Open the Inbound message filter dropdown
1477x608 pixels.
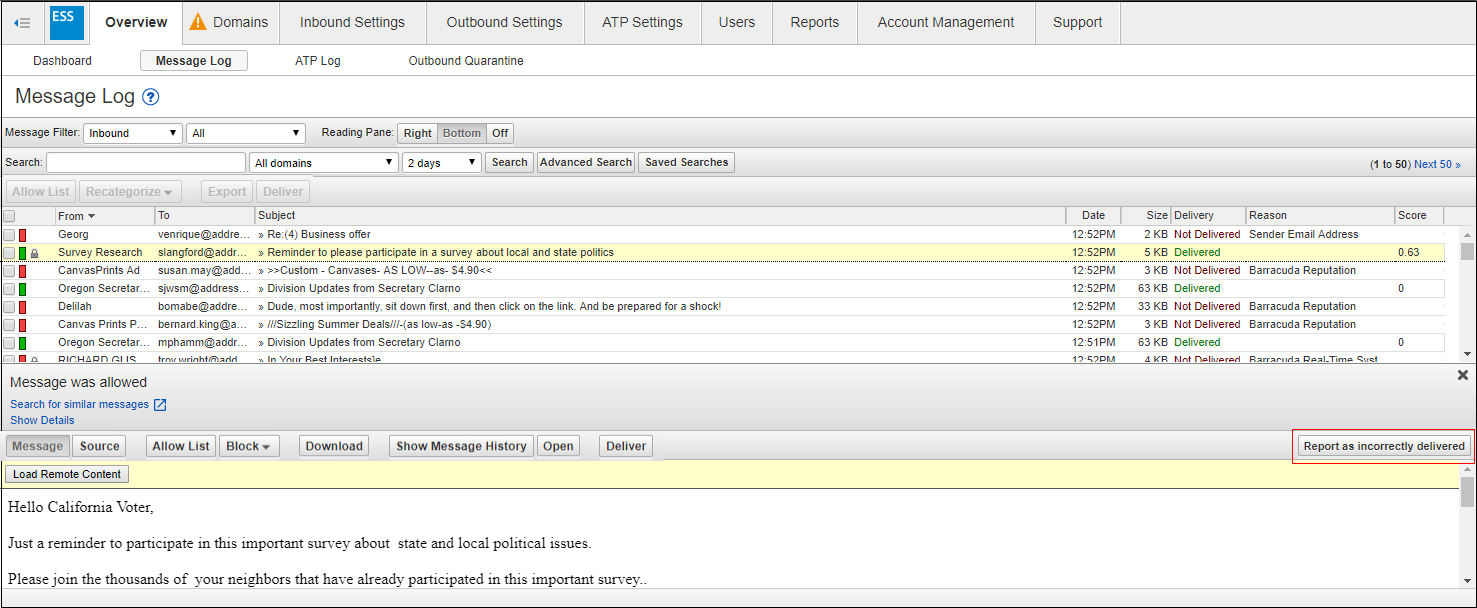tap(133, 133)
